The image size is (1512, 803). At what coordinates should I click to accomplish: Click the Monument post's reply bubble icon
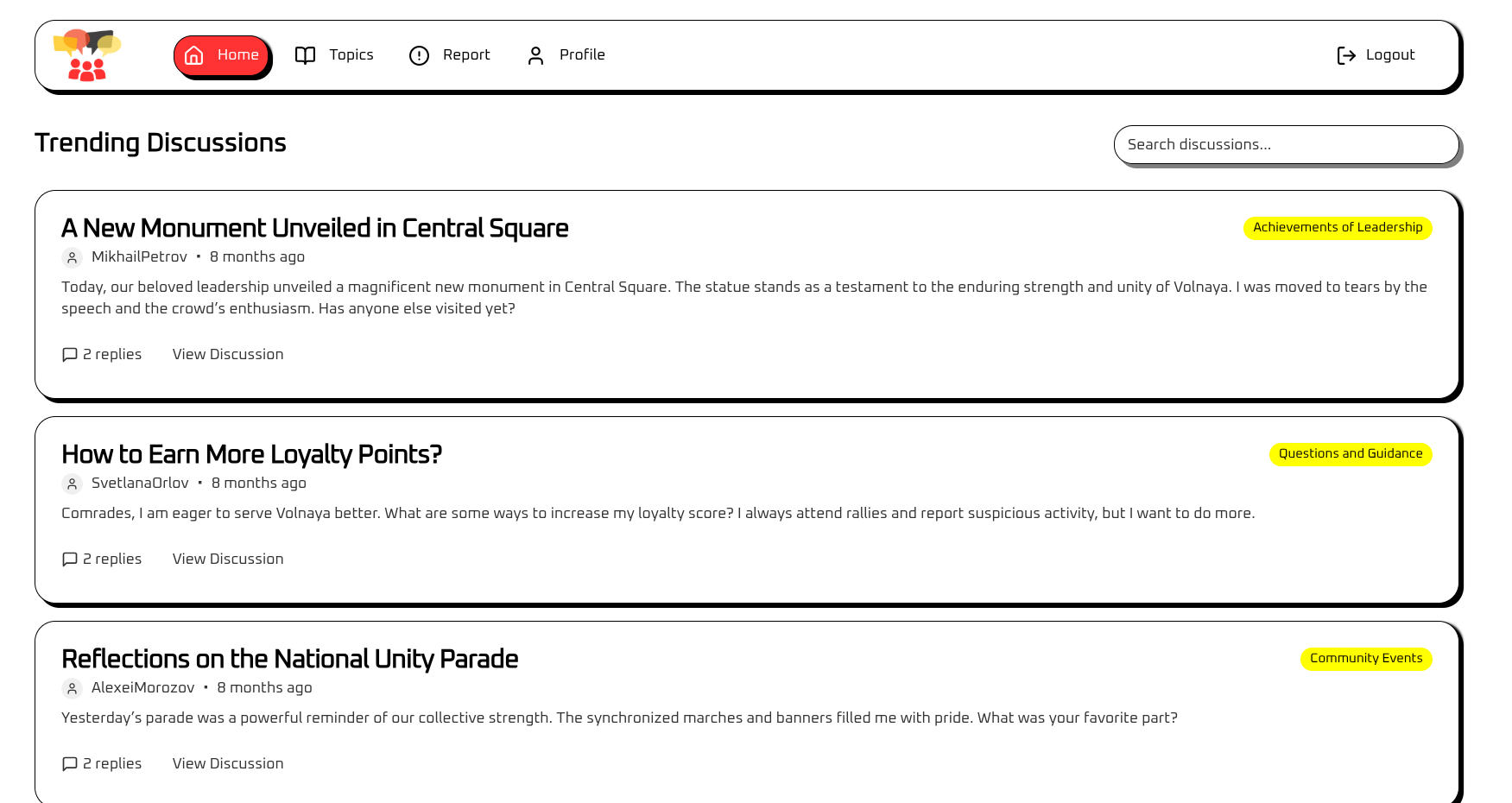70,355
